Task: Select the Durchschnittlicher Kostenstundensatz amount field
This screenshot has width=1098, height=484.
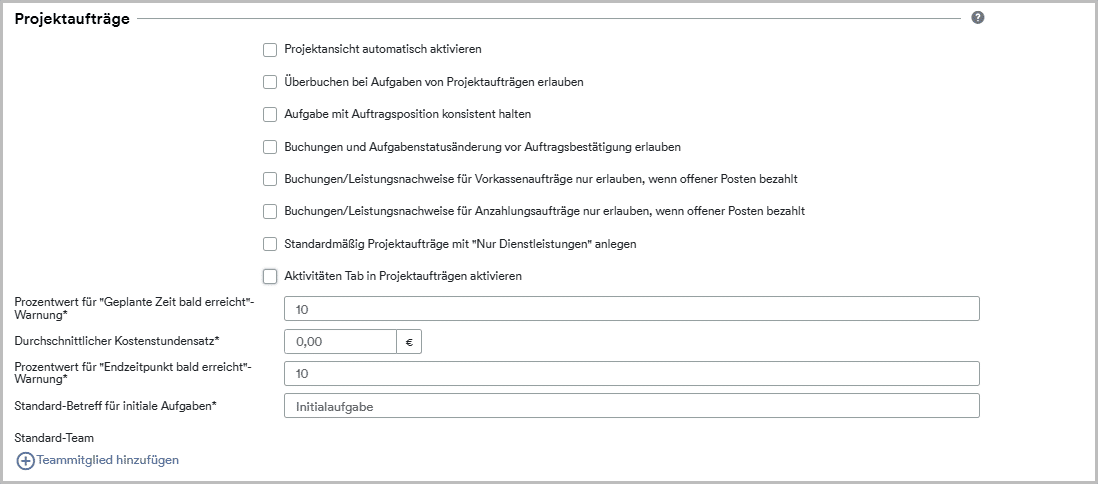Action: pyautogui.click(x=340, y=342)
